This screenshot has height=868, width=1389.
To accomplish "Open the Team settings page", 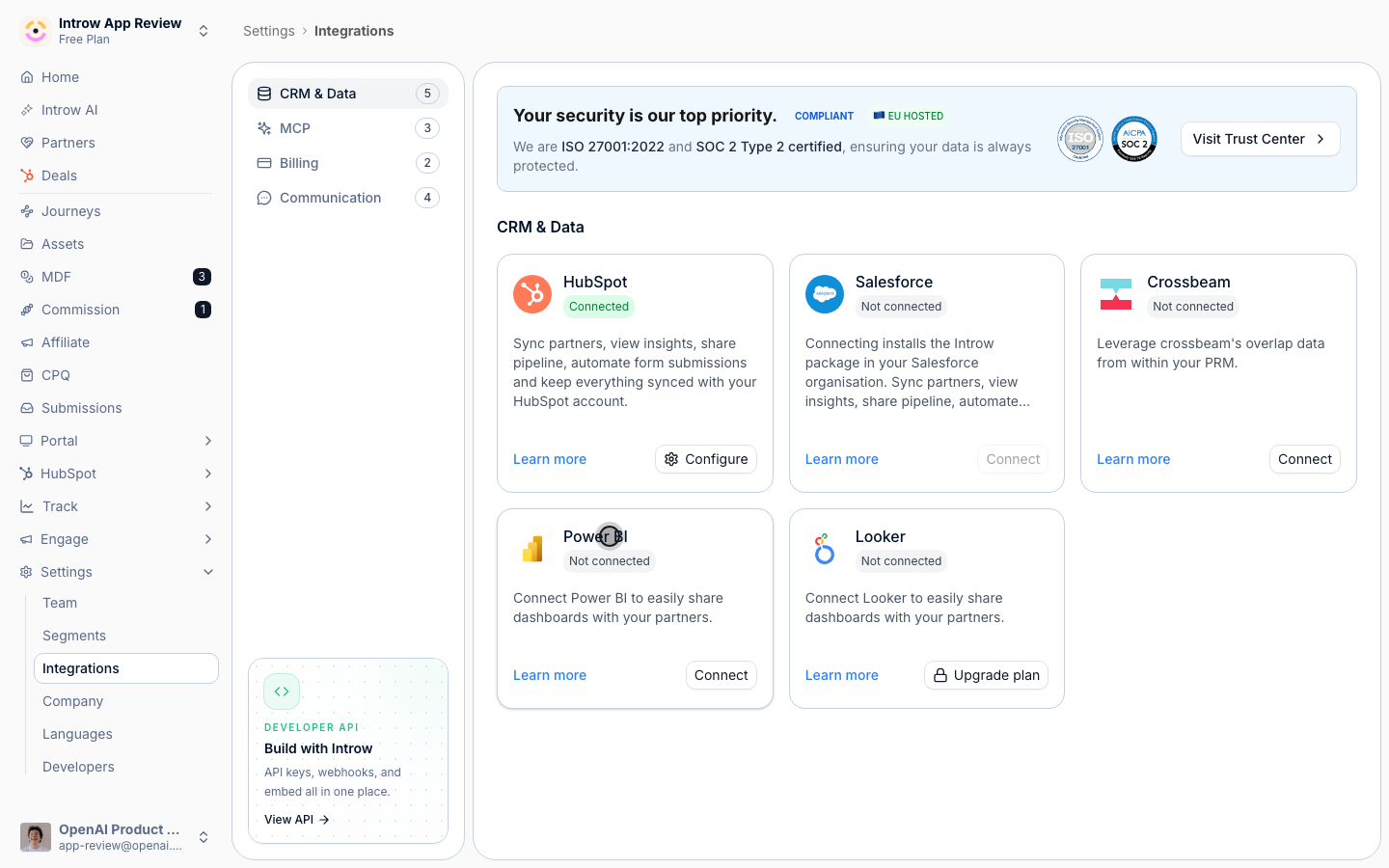I will coord(126,603).
